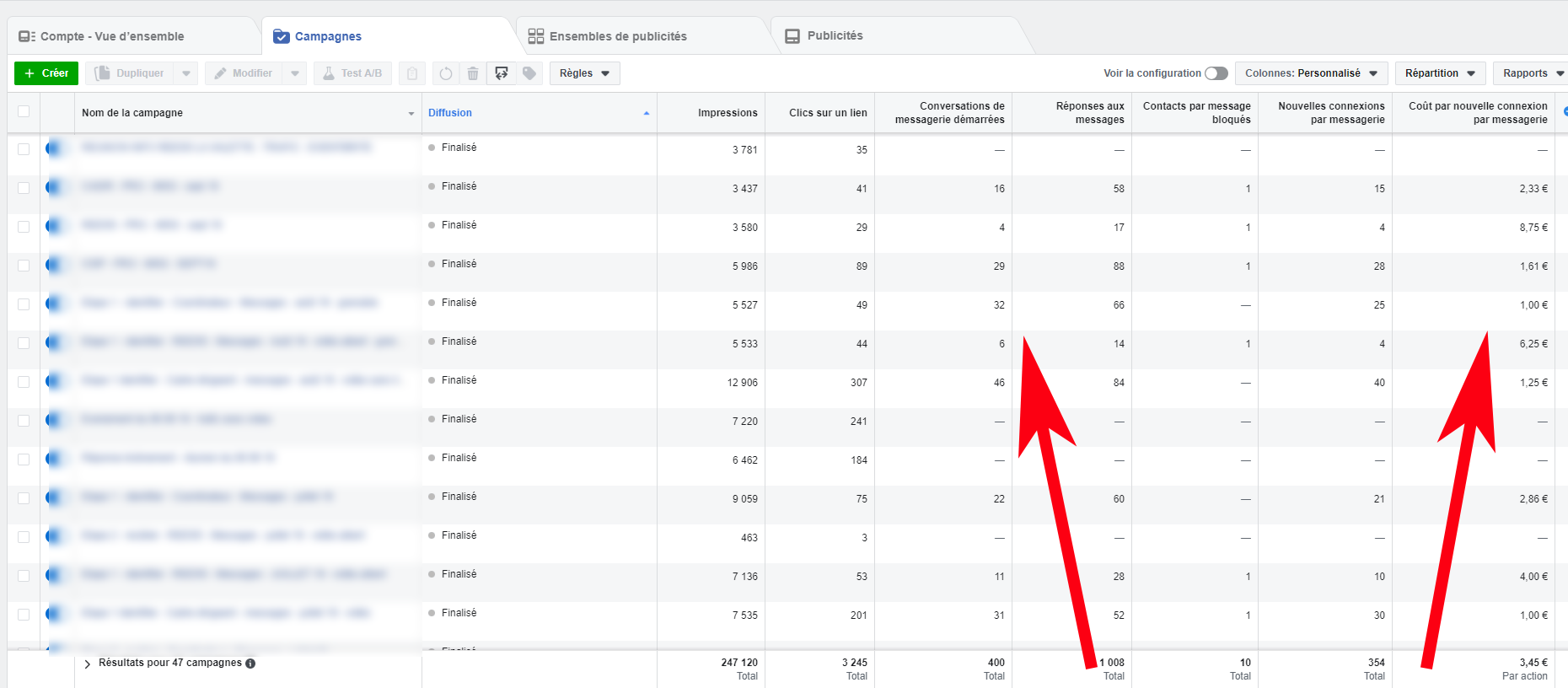This screenshot has height=688, width=1568.
Task: Open the Règles dropdown
Action: click(585, 73)
